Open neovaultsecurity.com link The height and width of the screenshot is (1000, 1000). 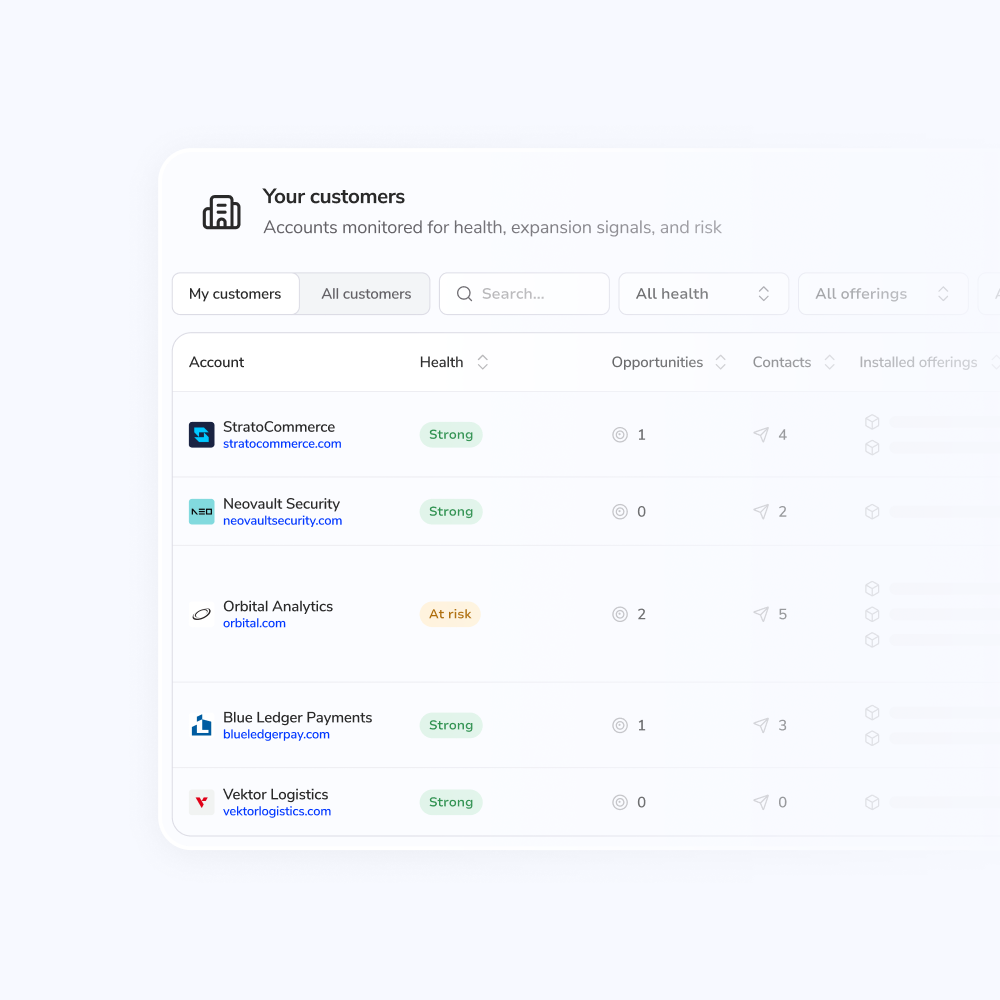coord(283,521)
